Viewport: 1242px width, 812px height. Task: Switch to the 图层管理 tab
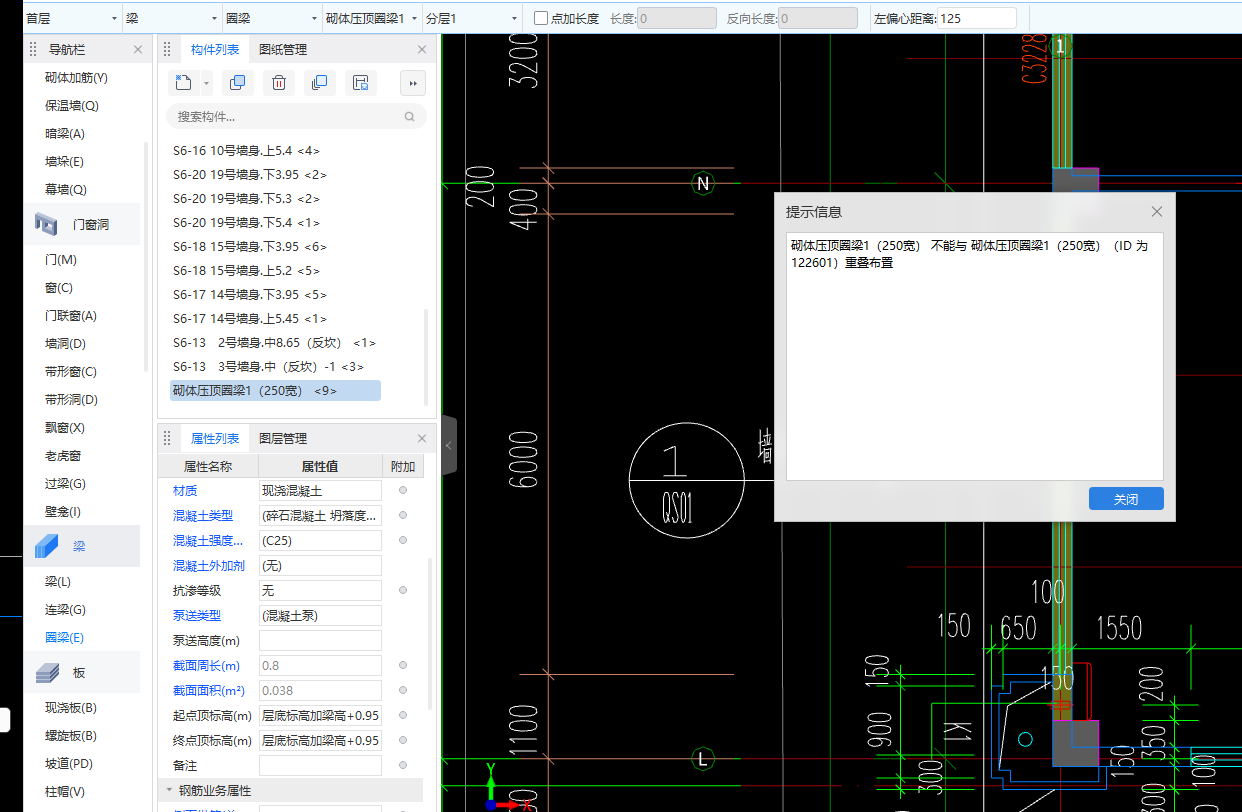point(283,438)
